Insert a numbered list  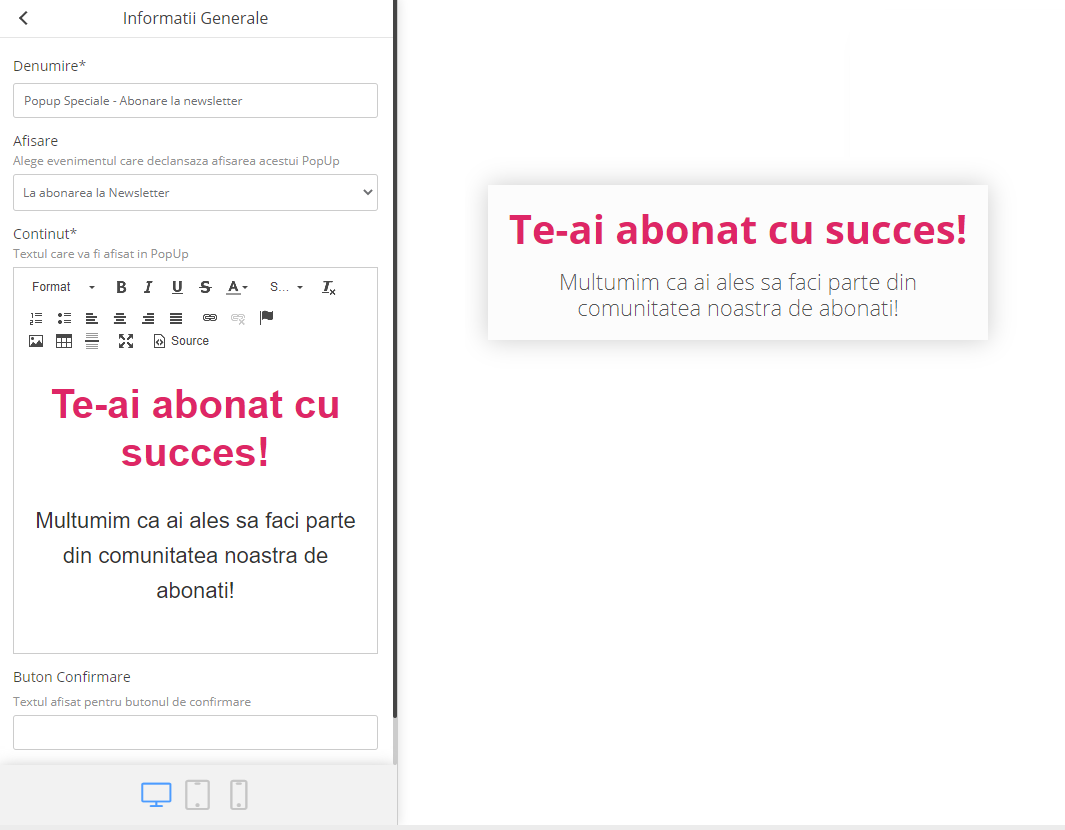coord(36,318)
